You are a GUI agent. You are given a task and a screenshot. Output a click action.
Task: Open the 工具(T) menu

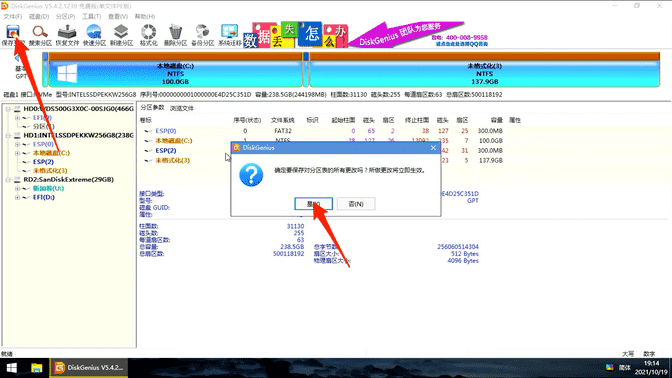[91, 16]
